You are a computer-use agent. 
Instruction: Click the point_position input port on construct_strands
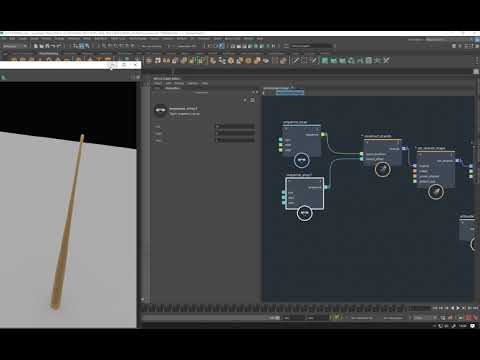click(x=361, y=154)
